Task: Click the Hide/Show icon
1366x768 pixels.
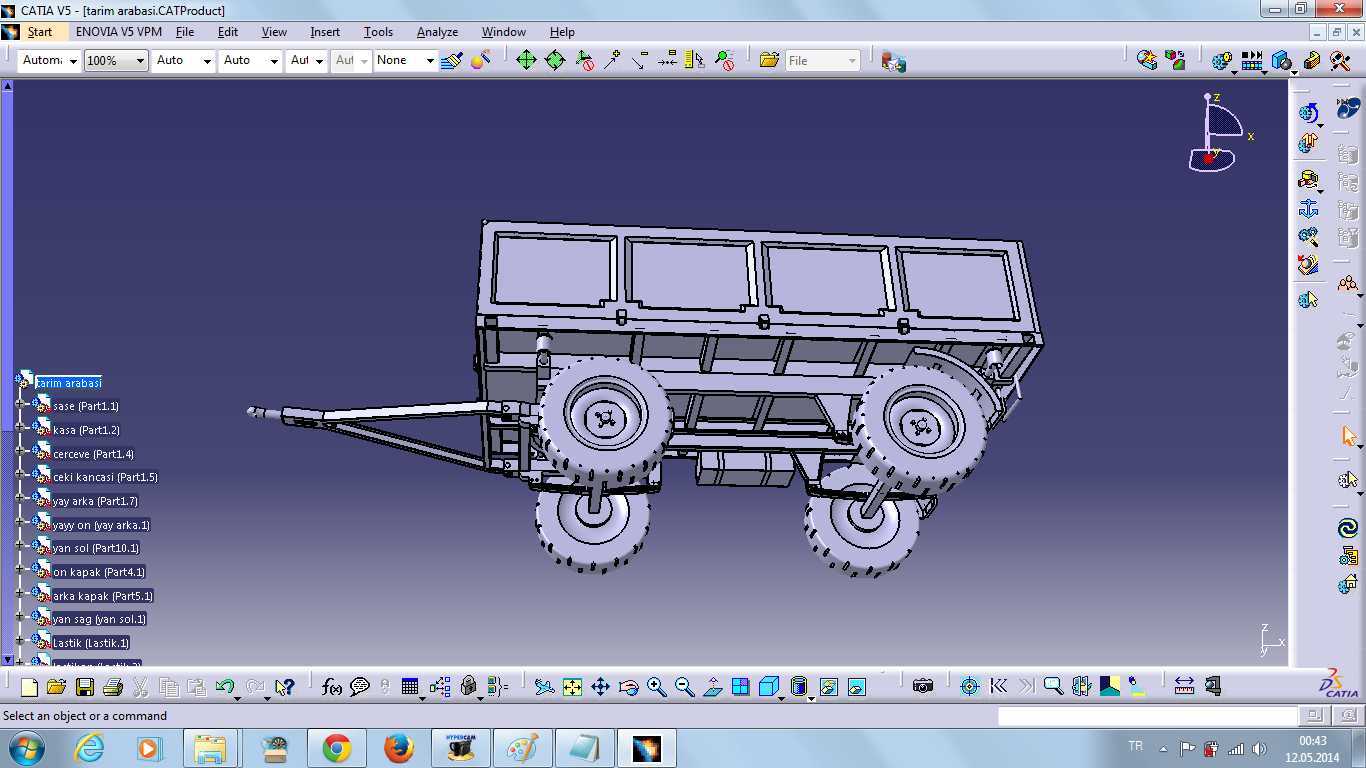Action: tap(828, 687)
